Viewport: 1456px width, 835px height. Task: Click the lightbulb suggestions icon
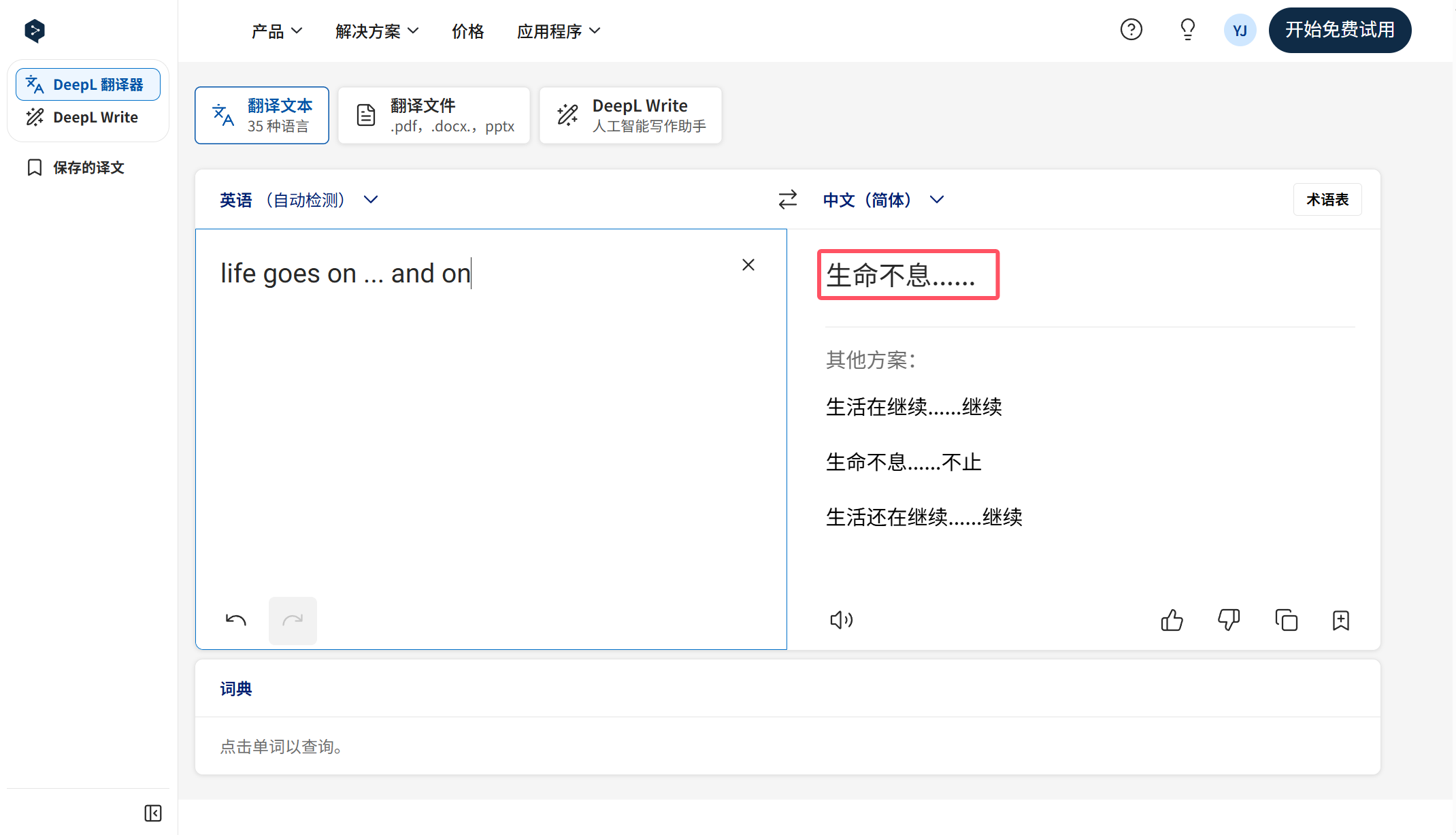click(x=1187, y=29)
